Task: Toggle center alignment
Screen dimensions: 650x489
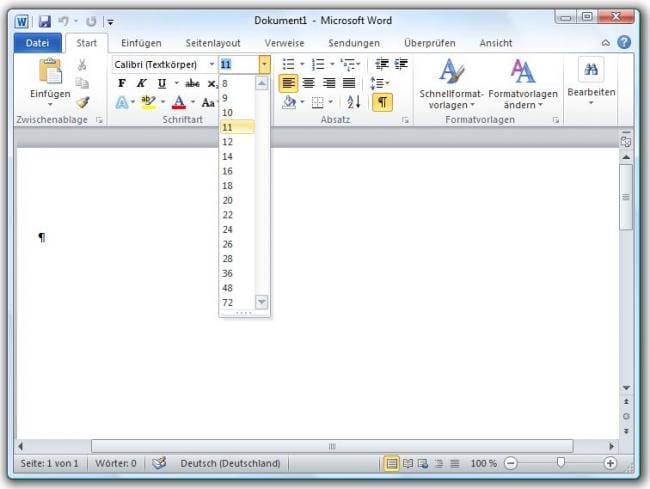Action: tap(308, 83)
